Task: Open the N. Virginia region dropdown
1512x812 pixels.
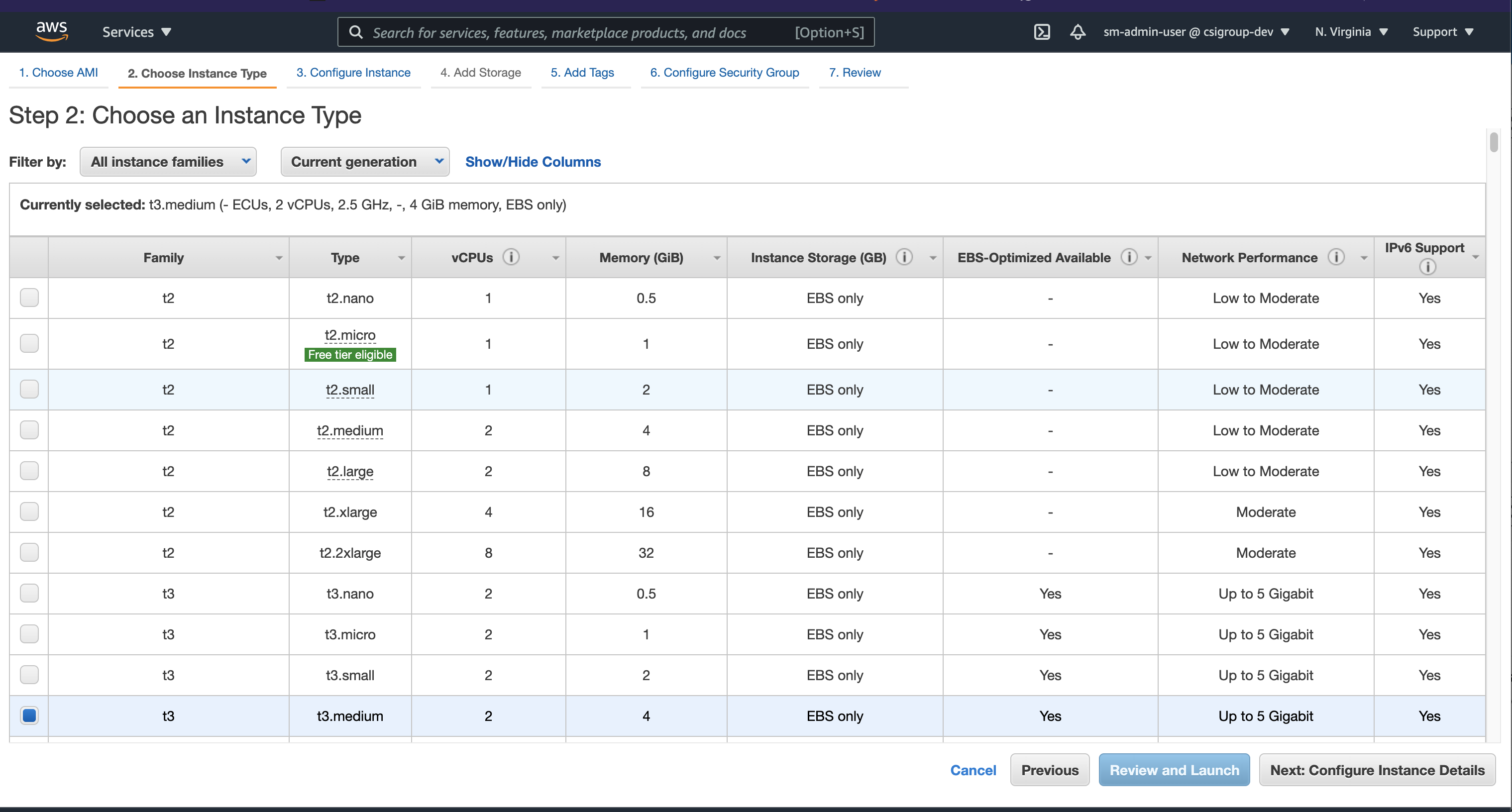Action: click(1351, 32)
